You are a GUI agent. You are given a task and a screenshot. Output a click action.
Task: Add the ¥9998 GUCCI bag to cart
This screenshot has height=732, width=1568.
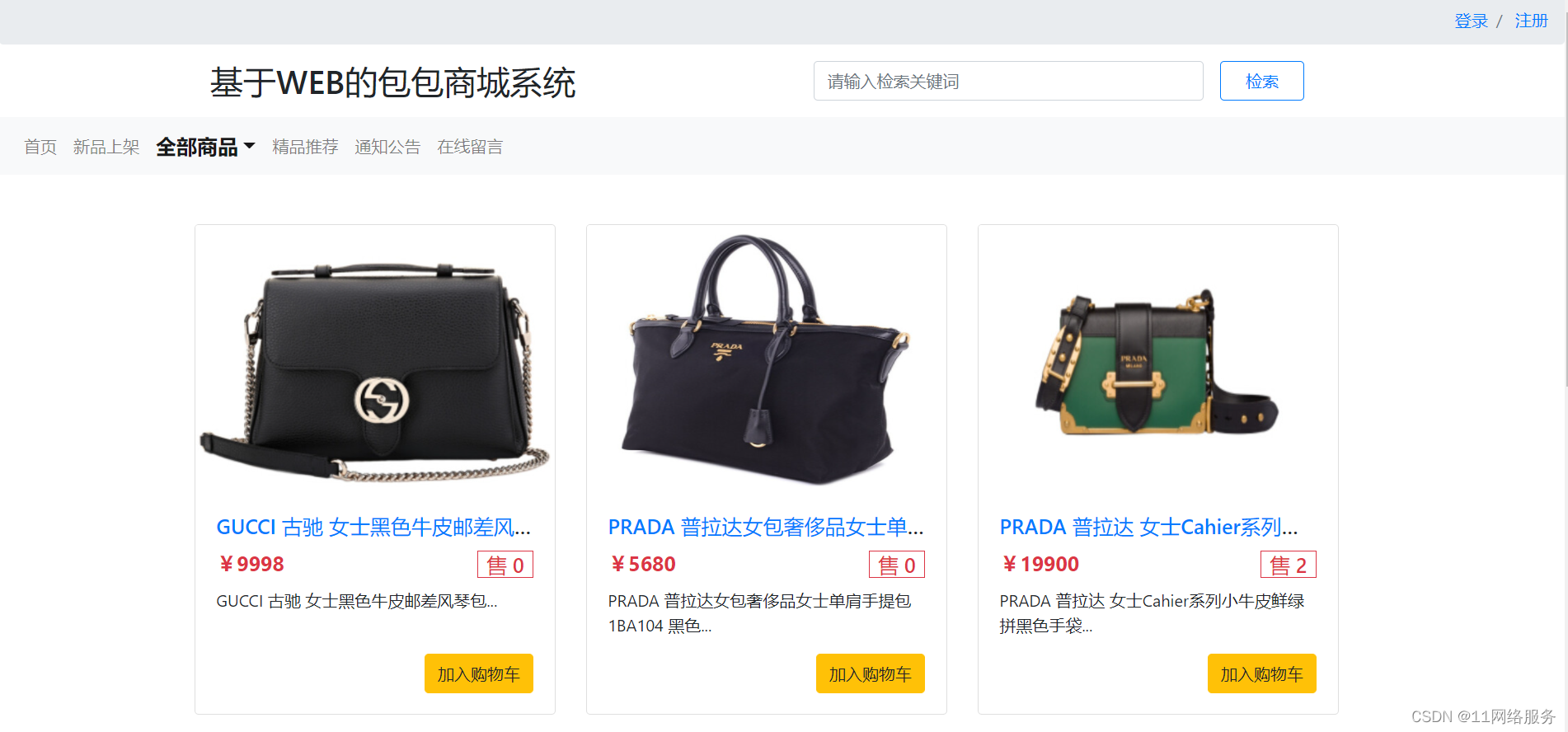pyautogui.click(x=478, y=673)
